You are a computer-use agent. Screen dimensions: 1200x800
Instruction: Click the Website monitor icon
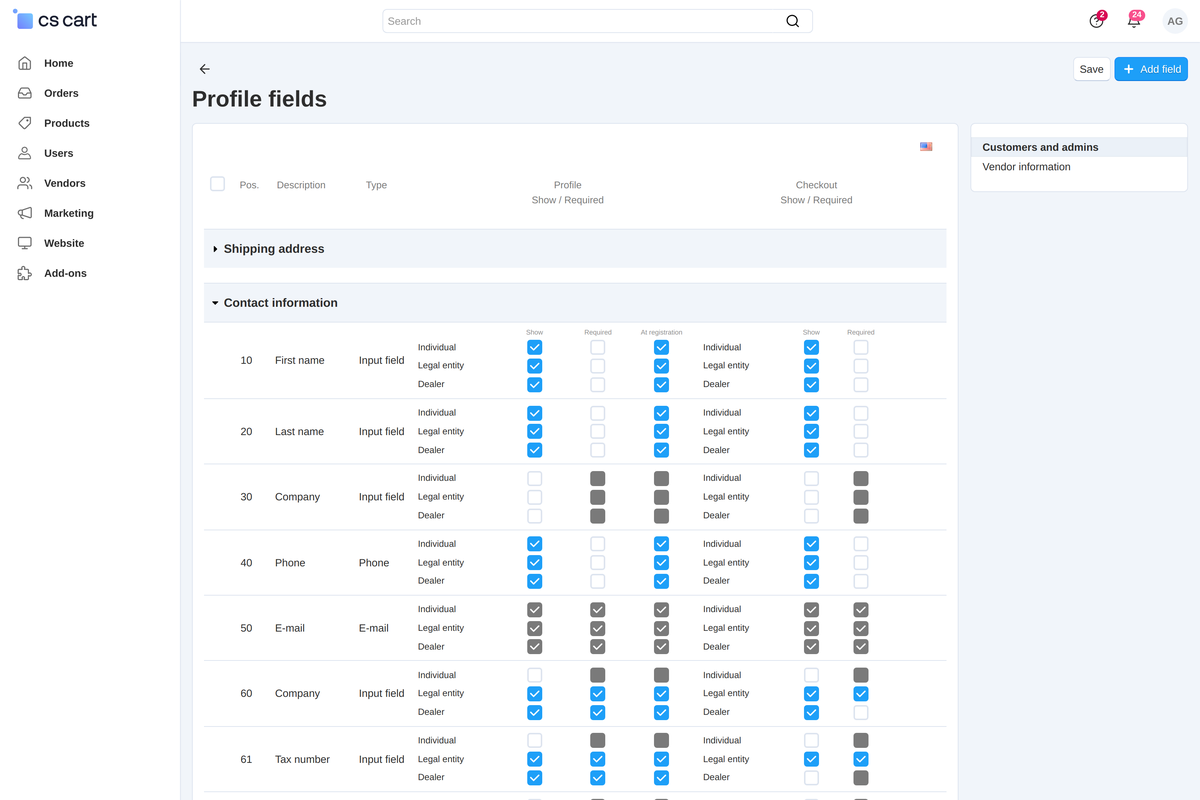[25, 243]
